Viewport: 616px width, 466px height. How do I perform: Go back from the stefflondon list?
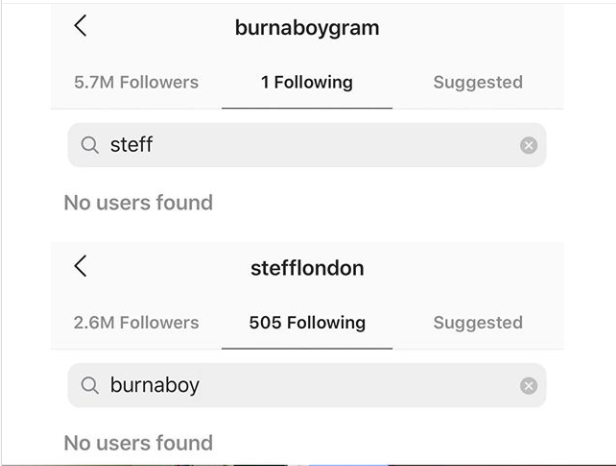(81, 266)
